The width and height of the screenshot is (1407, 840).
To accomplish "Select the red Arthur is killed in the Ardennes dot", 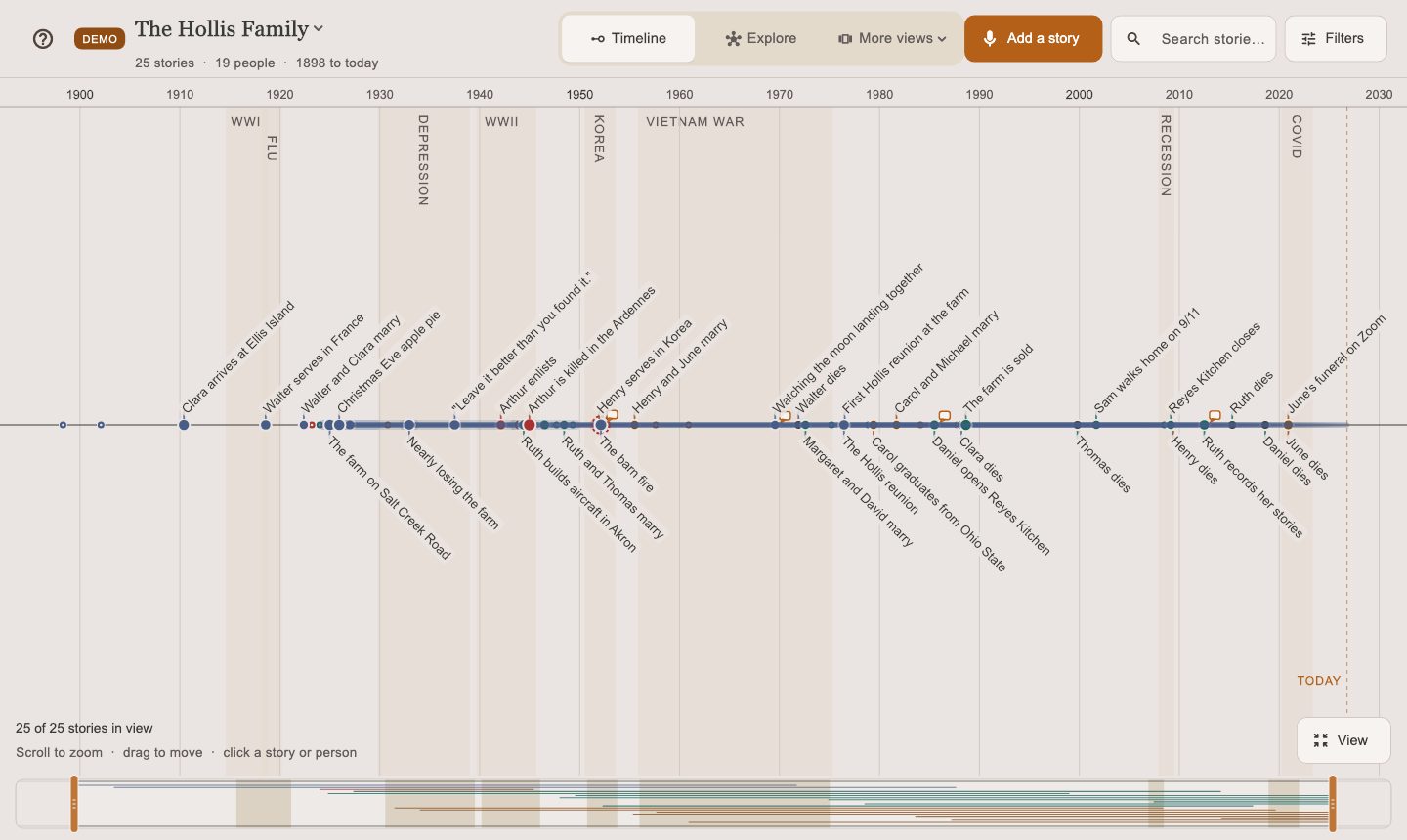I will (x=530, y=425).
